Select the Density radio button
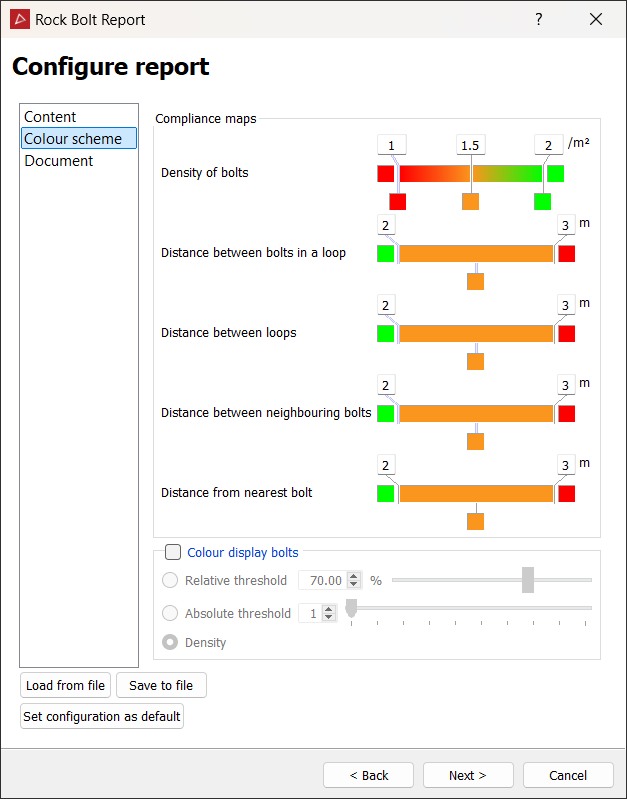Image resolution: width=627 pixels, height=799 pixels. (170, 642)
